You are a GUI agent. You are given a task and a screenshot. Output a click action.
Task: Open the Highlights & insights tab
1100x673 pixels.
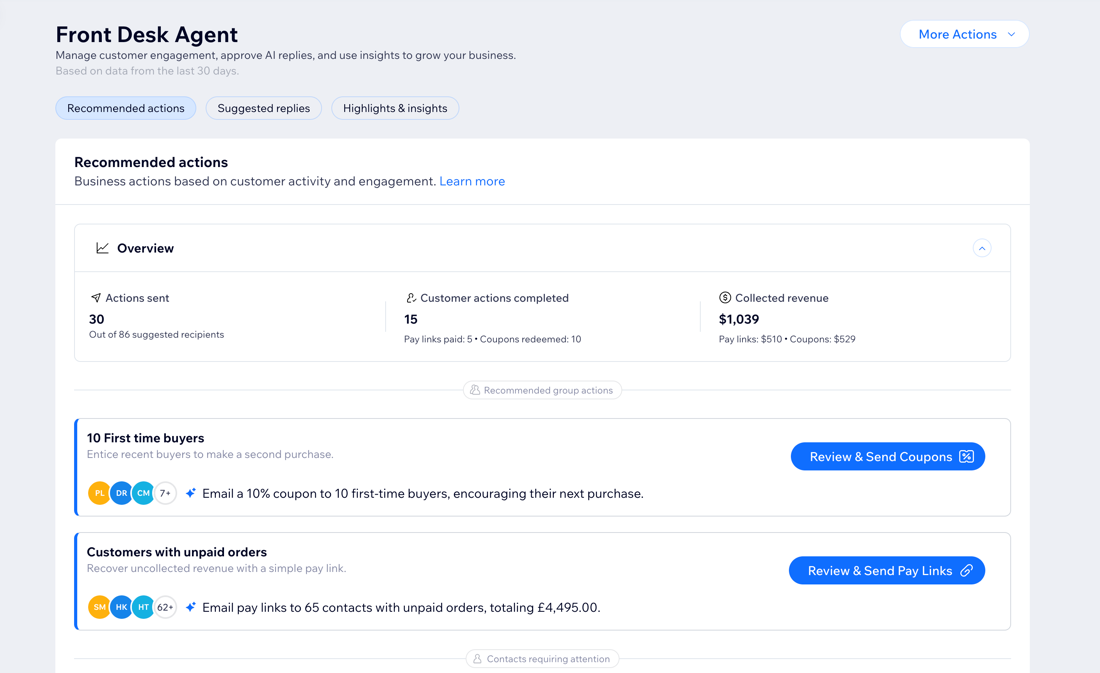pos(395,108)
